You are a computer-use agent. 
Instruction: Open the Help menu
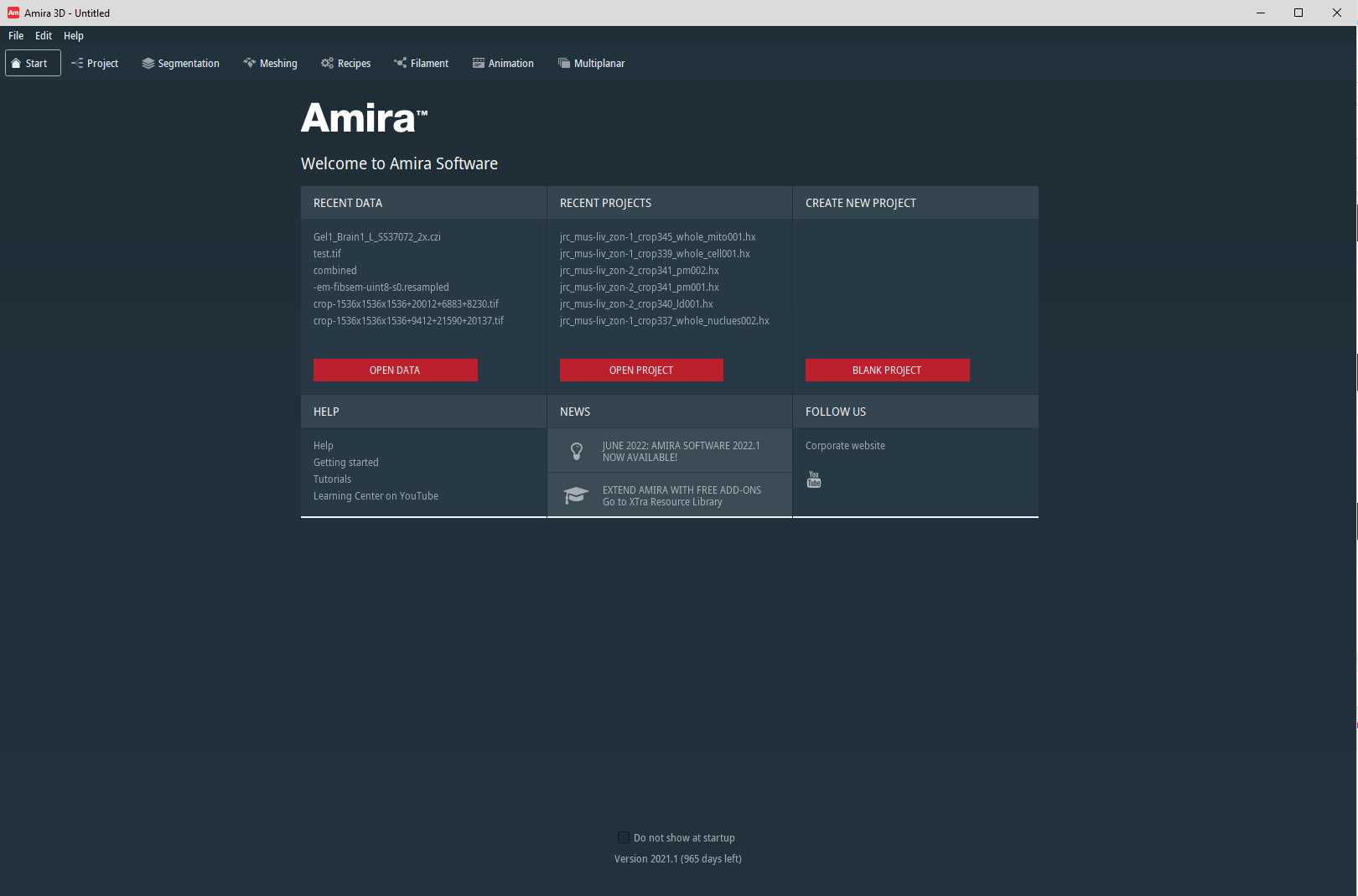click(x=74, y=35)
